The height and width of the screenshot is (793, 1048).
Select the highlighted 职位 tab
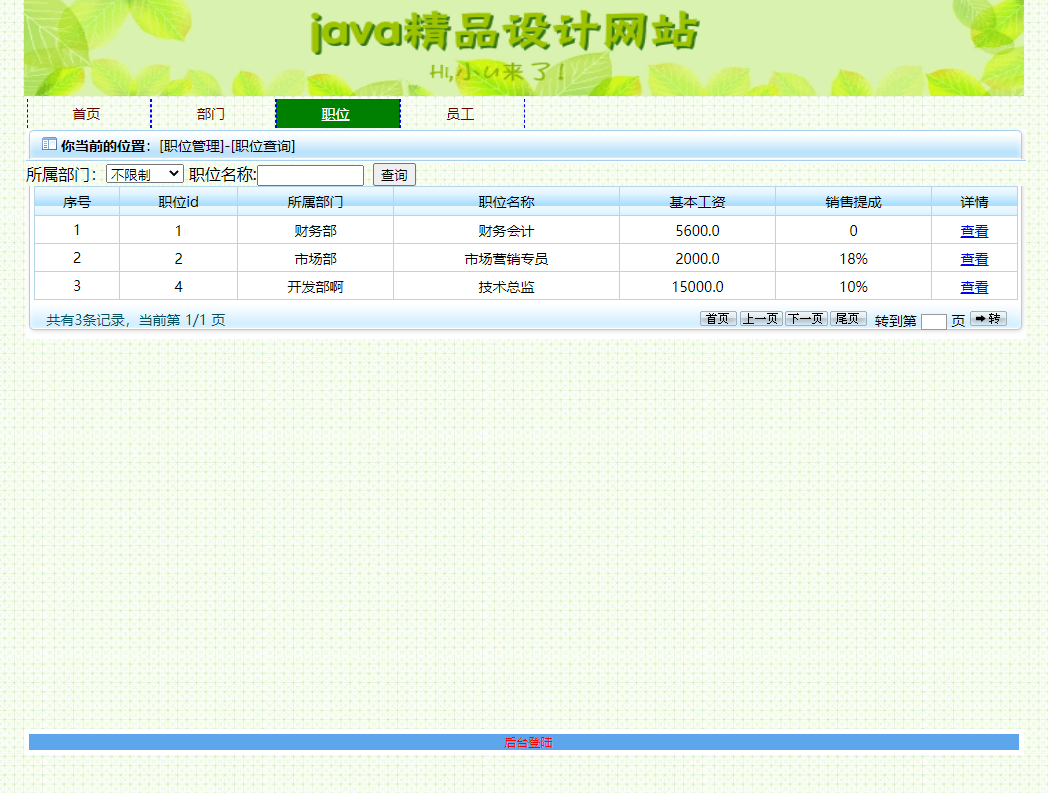[x=337, y=113]
